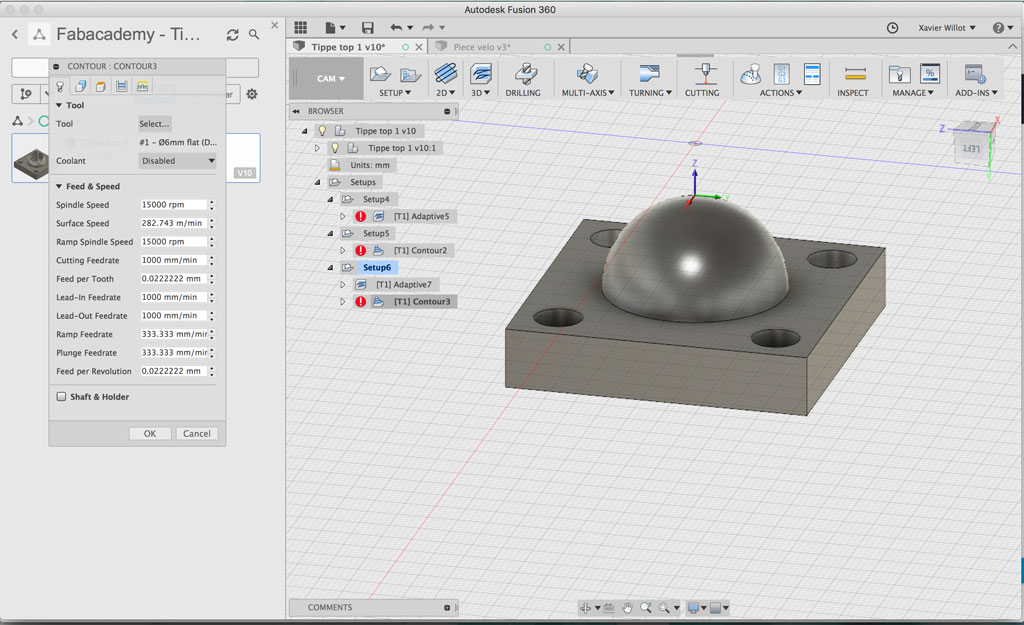Screen dimensions: 1024x625
Task: Click the 2D toolpath icon
Action: (445, 74)
